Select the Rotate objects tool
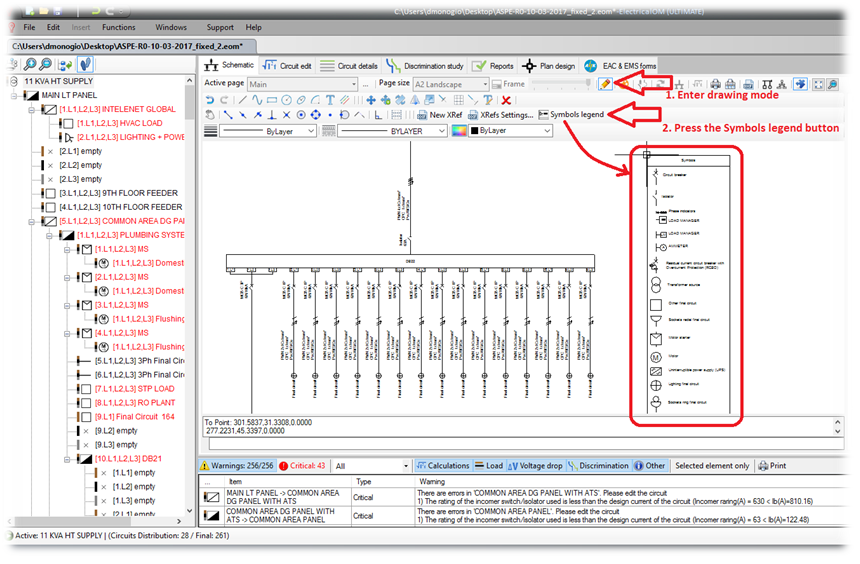This screenshot has width=860, height=564. click(x=400, y=100)
